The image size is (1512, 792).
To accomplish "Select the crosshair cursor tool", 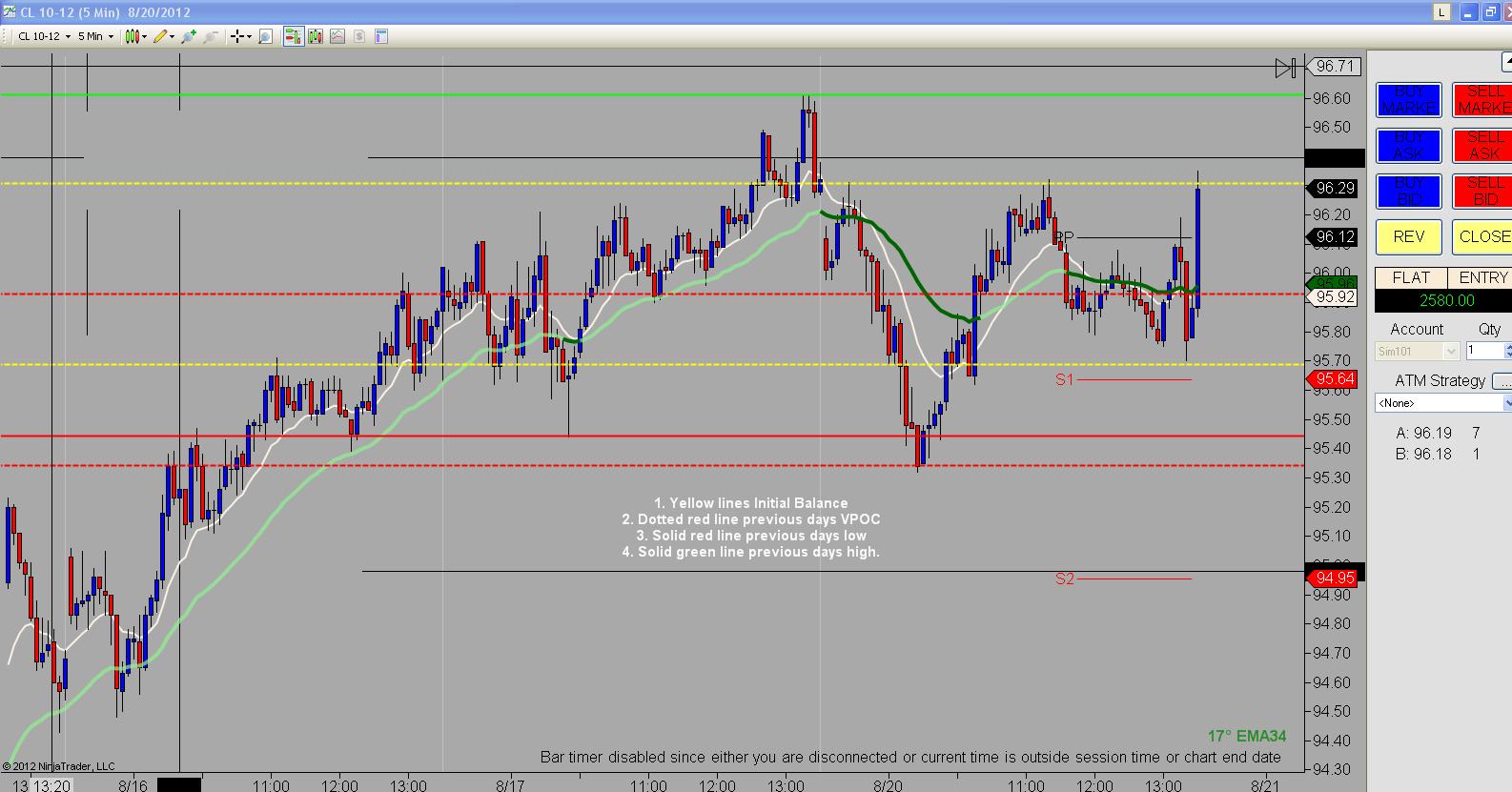I will pos(237,36).
